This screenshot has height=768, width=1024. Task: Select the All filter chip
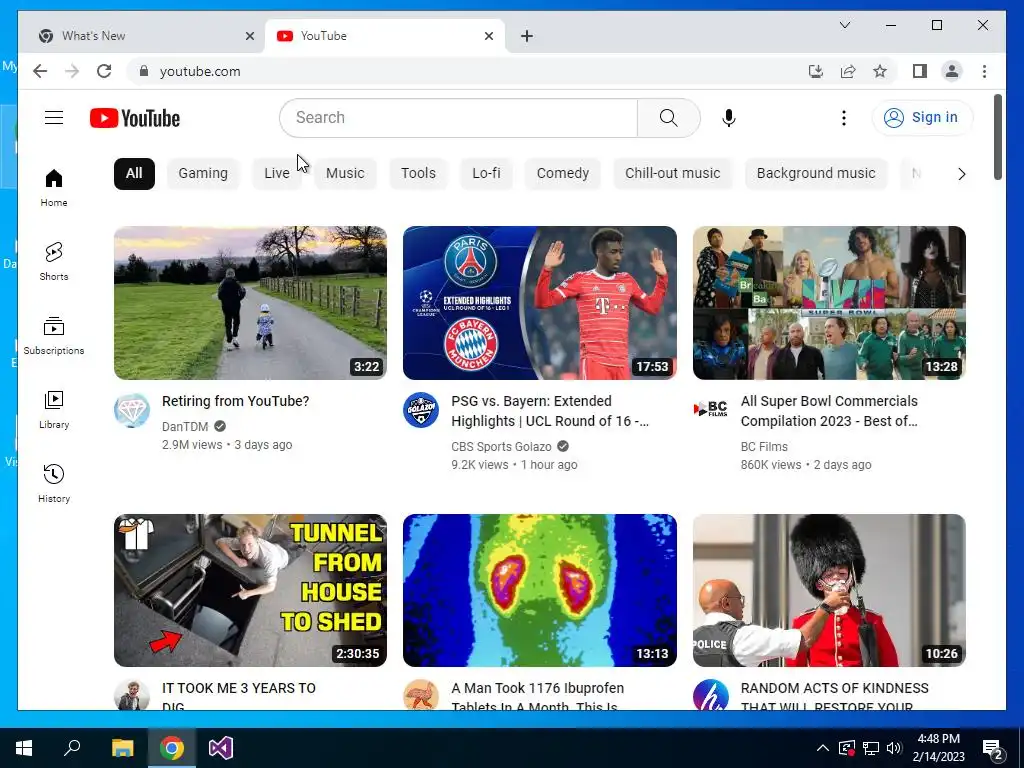[x=134, y=174]
